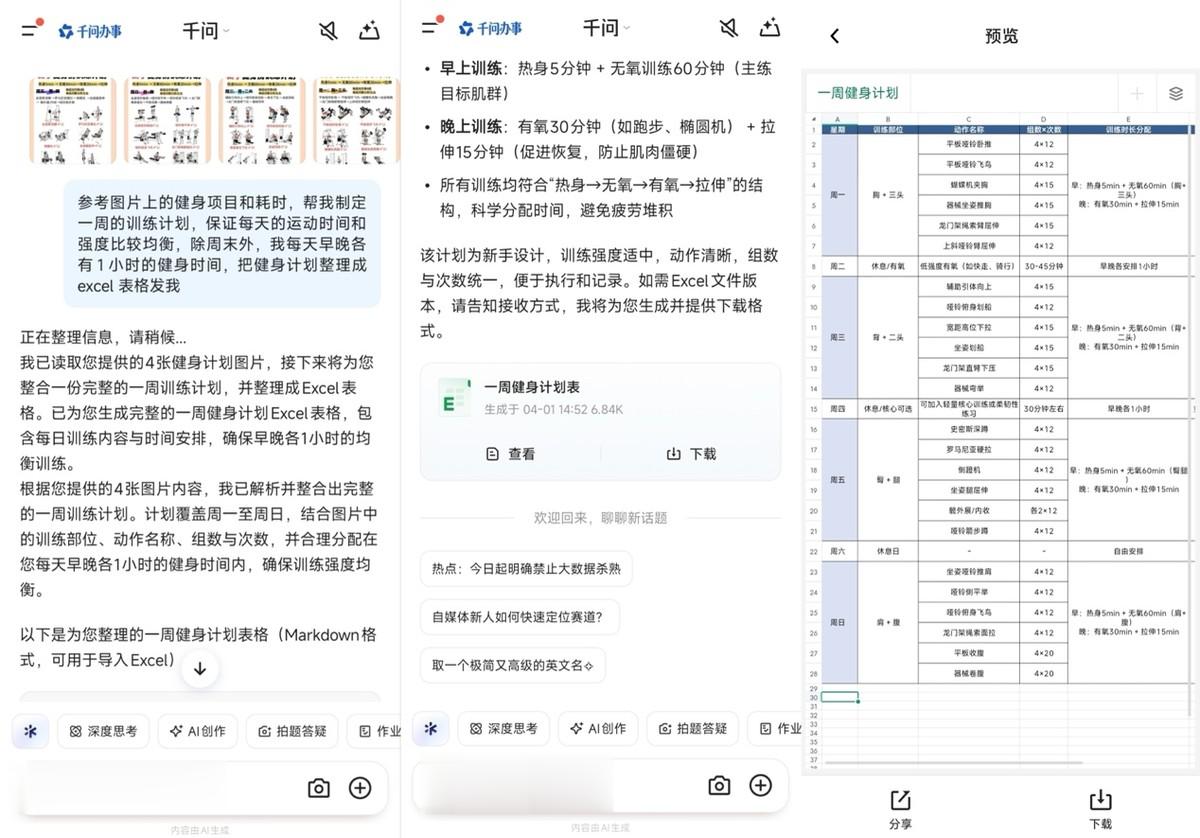Toggle the mute speaker icon in middle chat screen
The image size is (1200, 838).
click(729, 28)
